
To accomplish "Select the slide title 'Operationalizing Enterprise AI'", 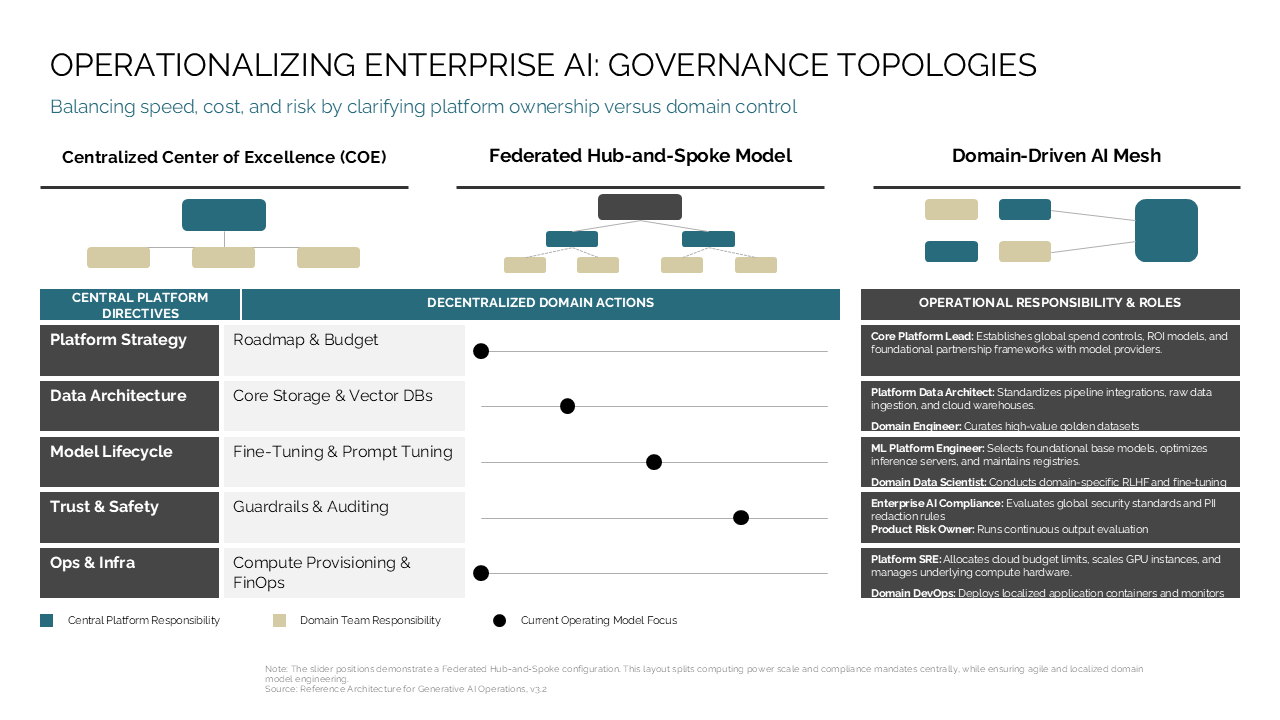I will tap(543, 65).
